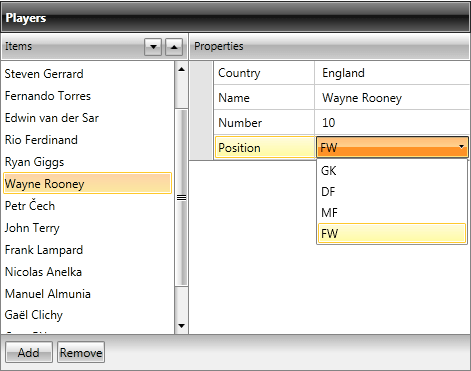Choose GK from the position list
Viewport: 471px width, 371px height.
click(392, 171)
